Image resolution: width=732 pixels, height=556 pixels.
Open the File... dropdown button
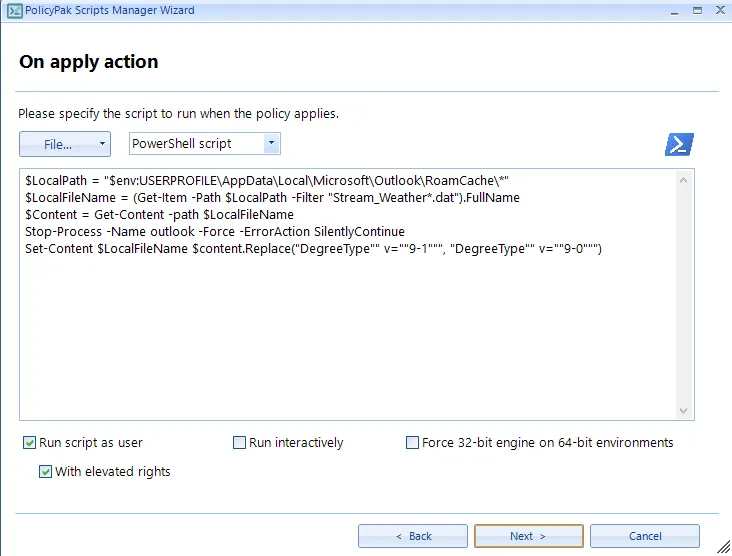click(64, 144)
